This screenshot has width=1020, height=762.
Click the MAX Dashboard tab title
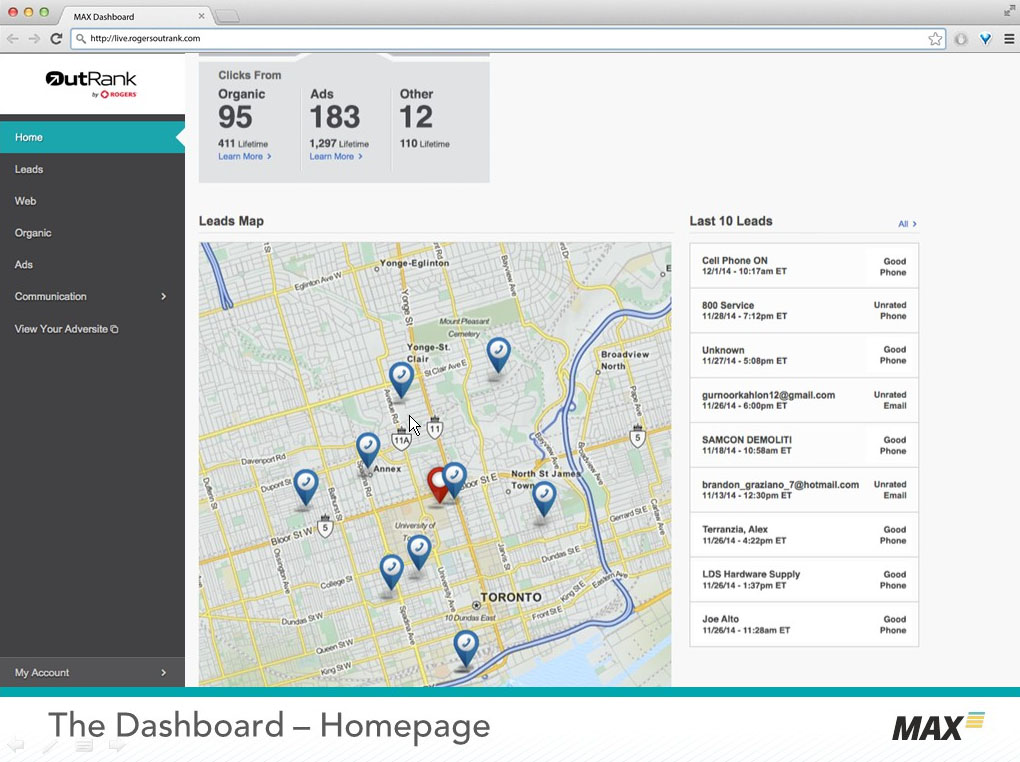[104, 16]
